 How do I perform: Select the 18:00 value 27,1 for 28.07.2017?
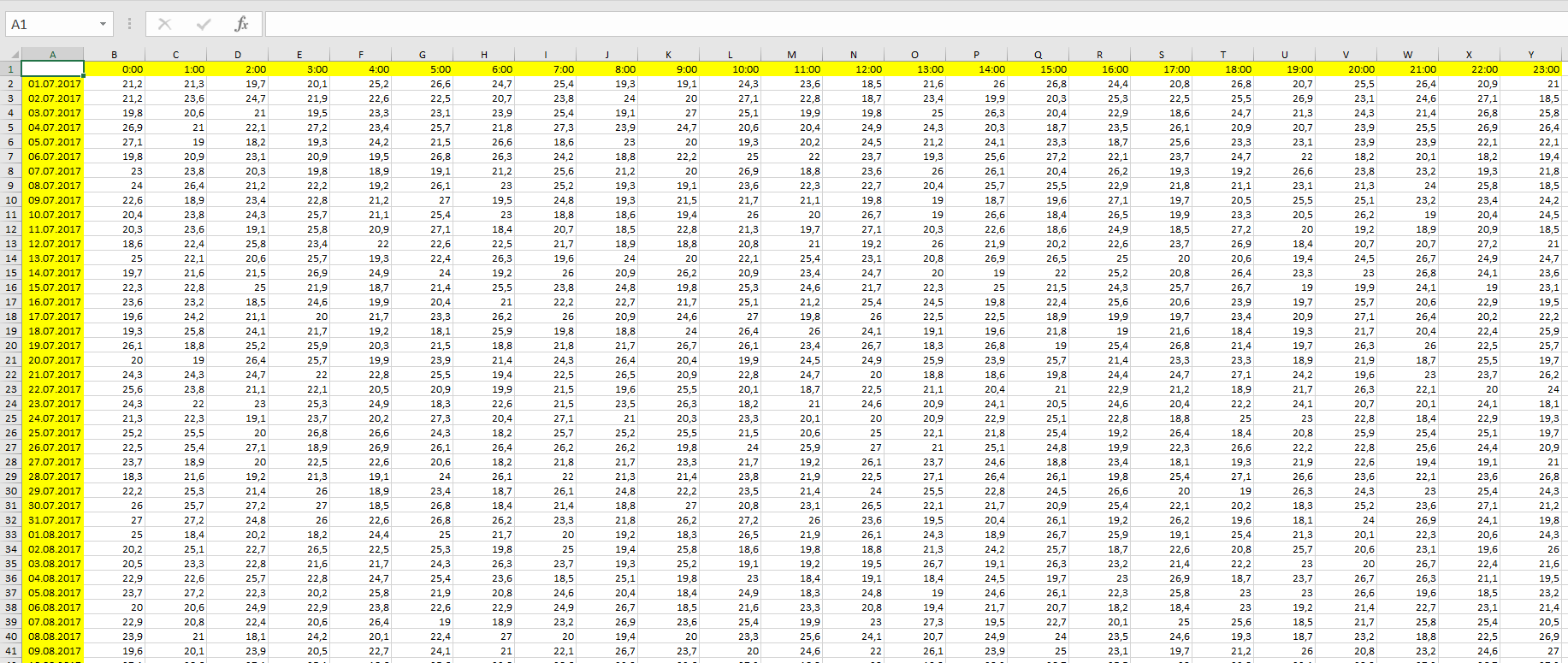[1223, 477]
